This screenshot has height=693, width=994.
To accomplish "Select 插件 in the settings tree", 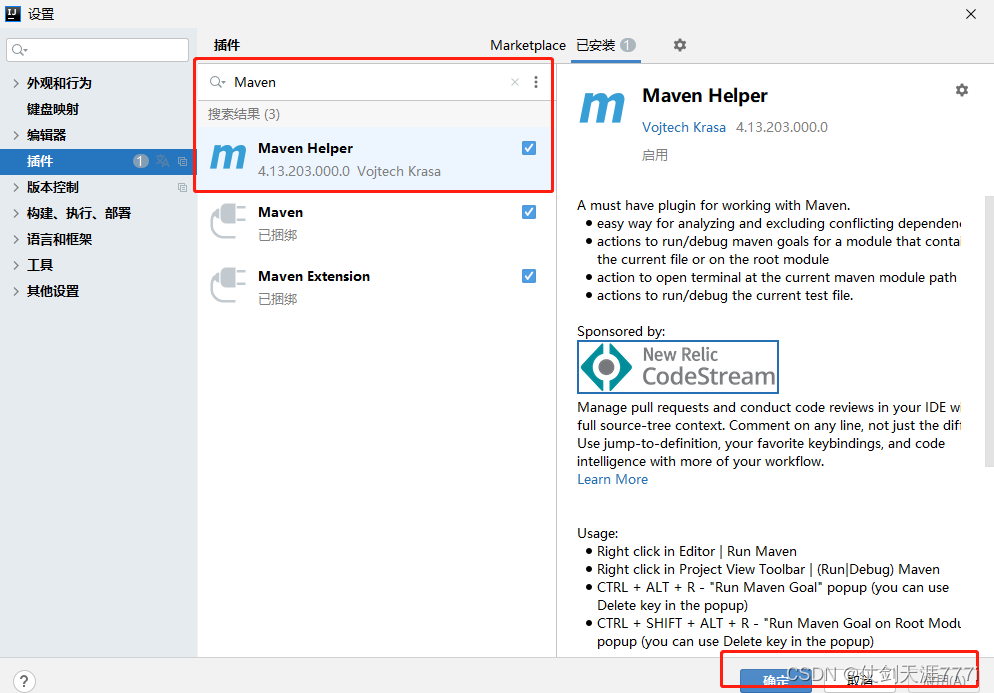I will [x=40, y=161].
